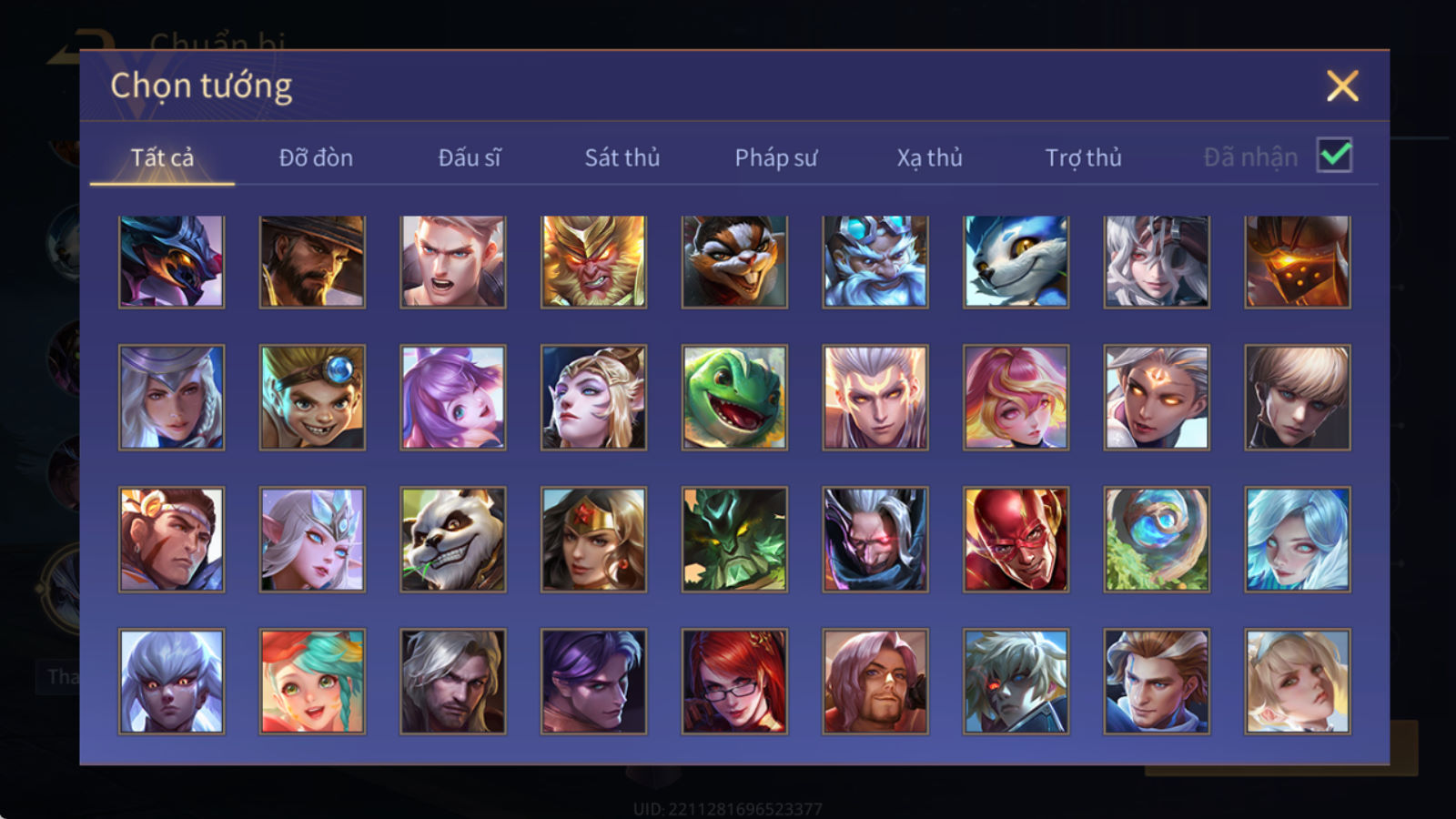1456x819 pixels.
Task: Choose the white-bearded goggles dwarf hero
Action: coord(875,262)
